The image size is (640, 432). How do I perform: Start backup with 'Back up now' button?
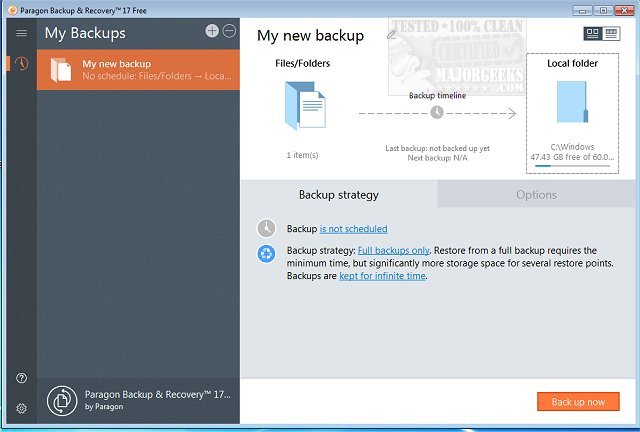click(x=578, y=402)
